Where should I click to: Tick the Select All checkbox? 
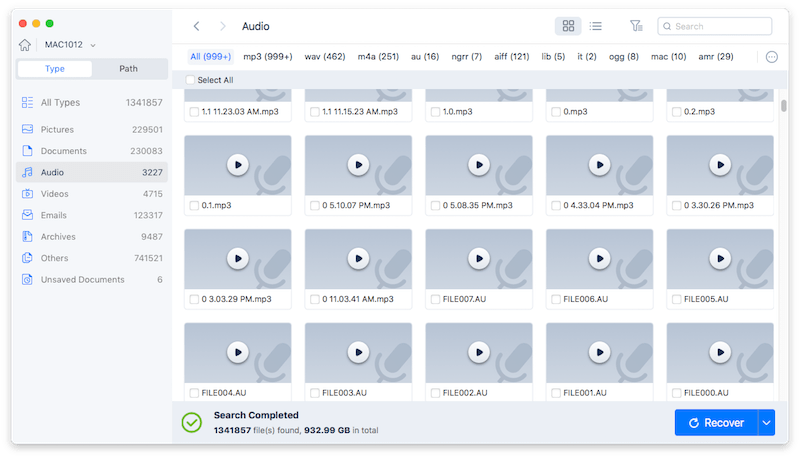(x=190, y=80)
